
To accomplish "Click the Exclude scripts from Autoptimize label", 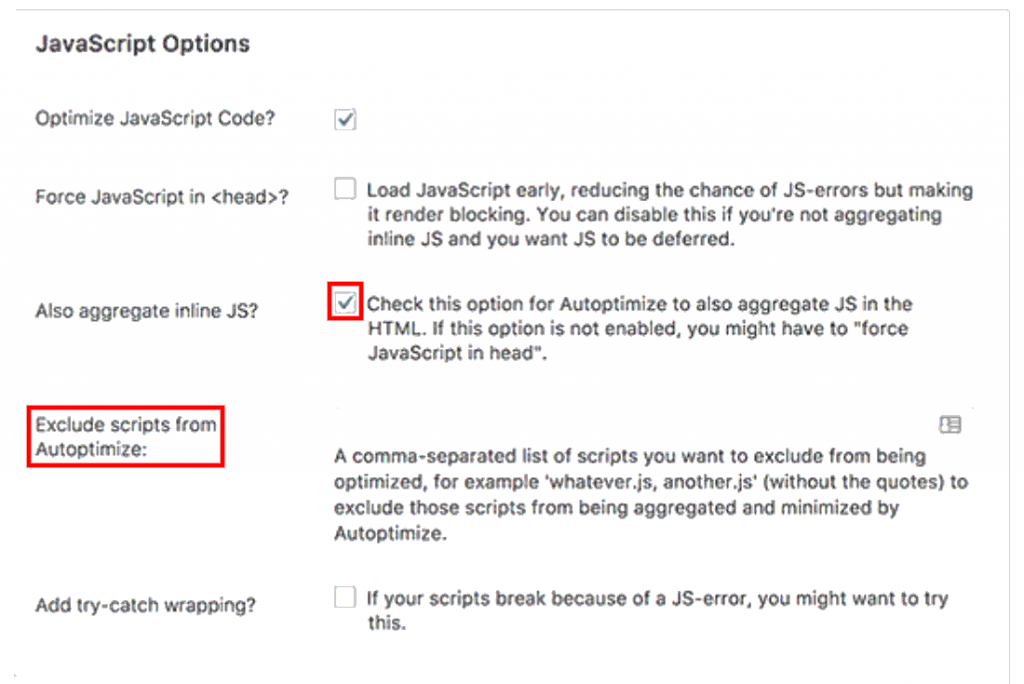I will tap(125, 435).
